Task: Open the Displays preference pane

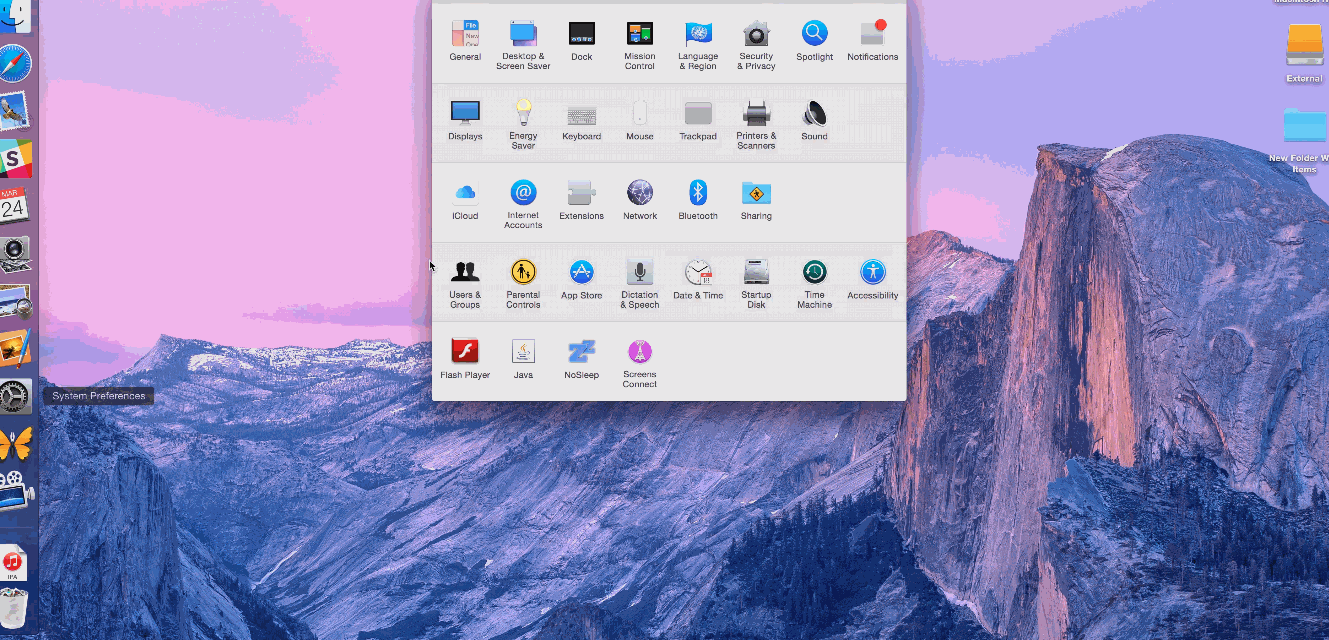Action: 465,120
